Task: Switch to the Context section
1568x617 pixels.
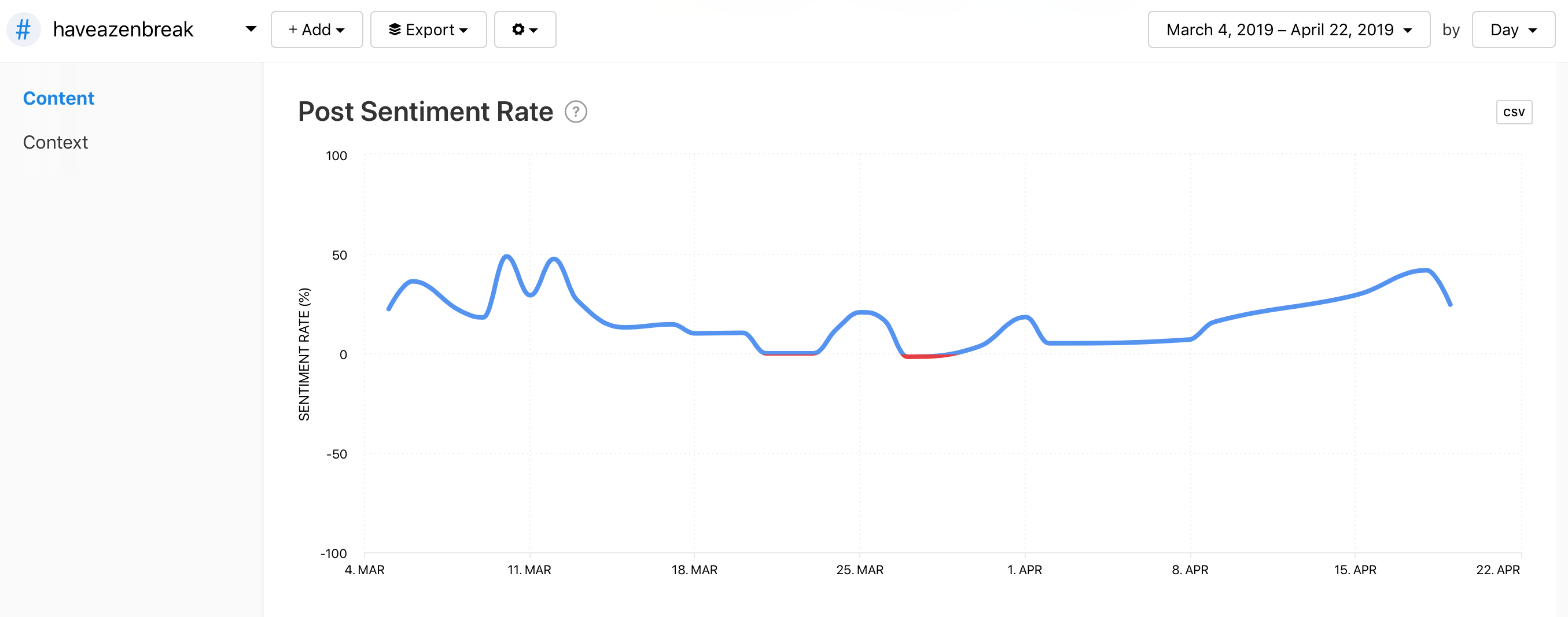Action: point(56,142)
